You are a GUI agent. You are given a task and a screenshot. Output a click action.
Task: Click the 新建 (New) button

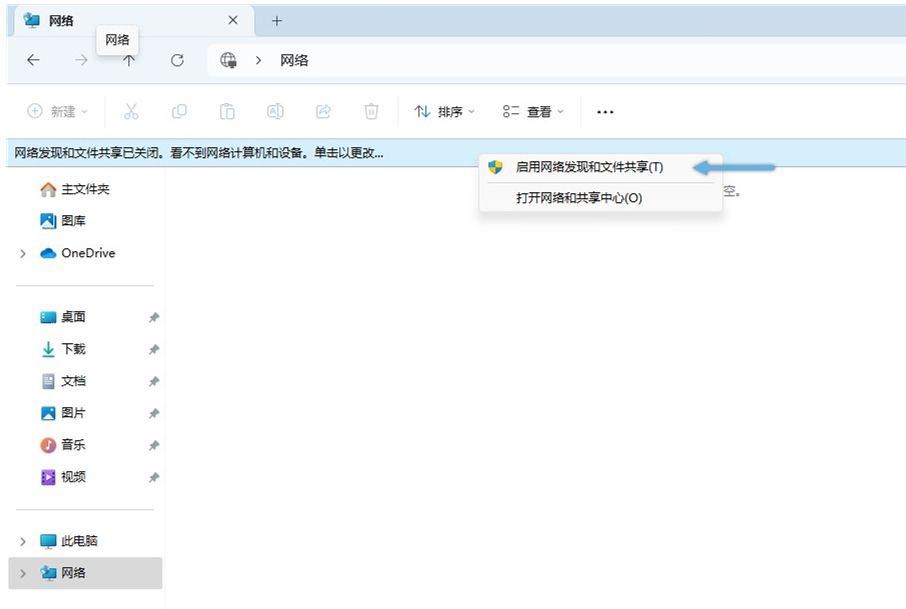56,112
